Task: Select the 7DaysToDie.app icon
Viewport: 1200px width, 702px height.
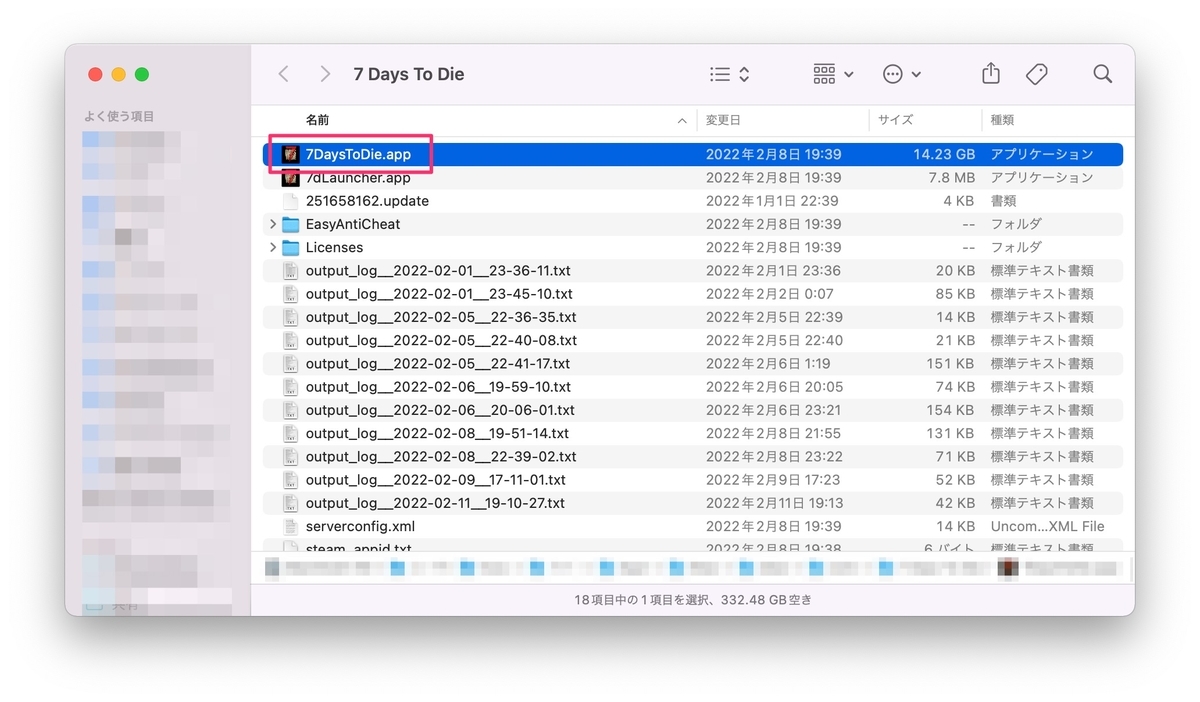Action: click(x=291, y=154)
